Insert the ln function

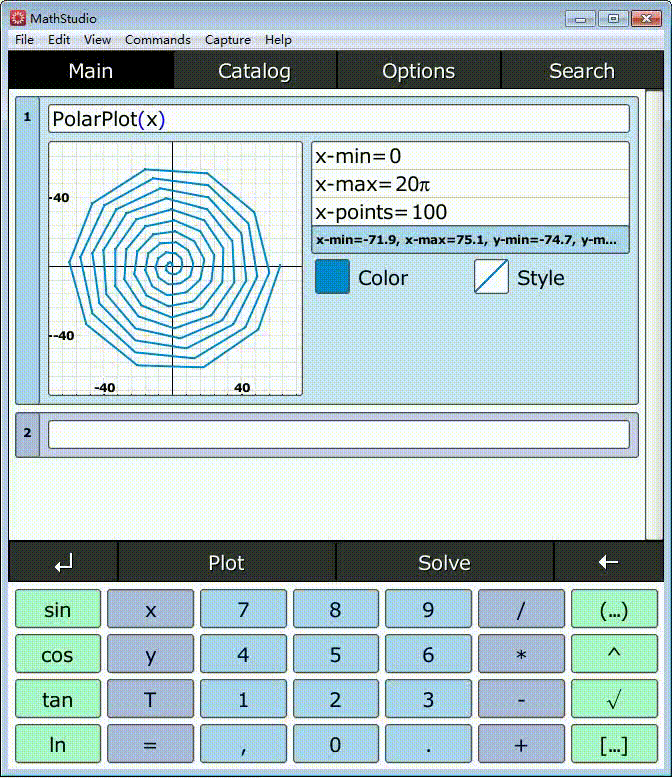point(58,744)
